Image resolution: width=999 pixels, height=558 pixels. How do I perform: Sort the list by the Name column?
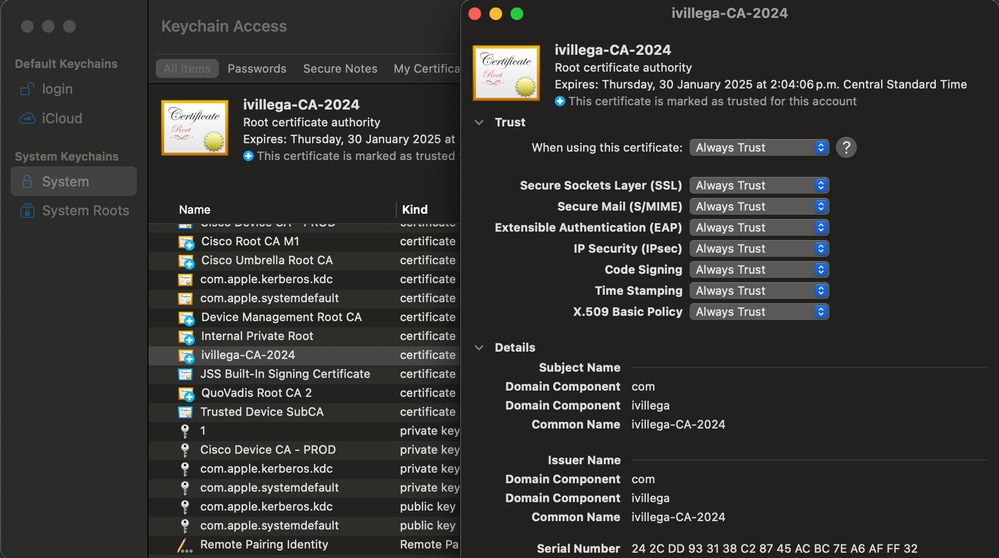(194, 210)
